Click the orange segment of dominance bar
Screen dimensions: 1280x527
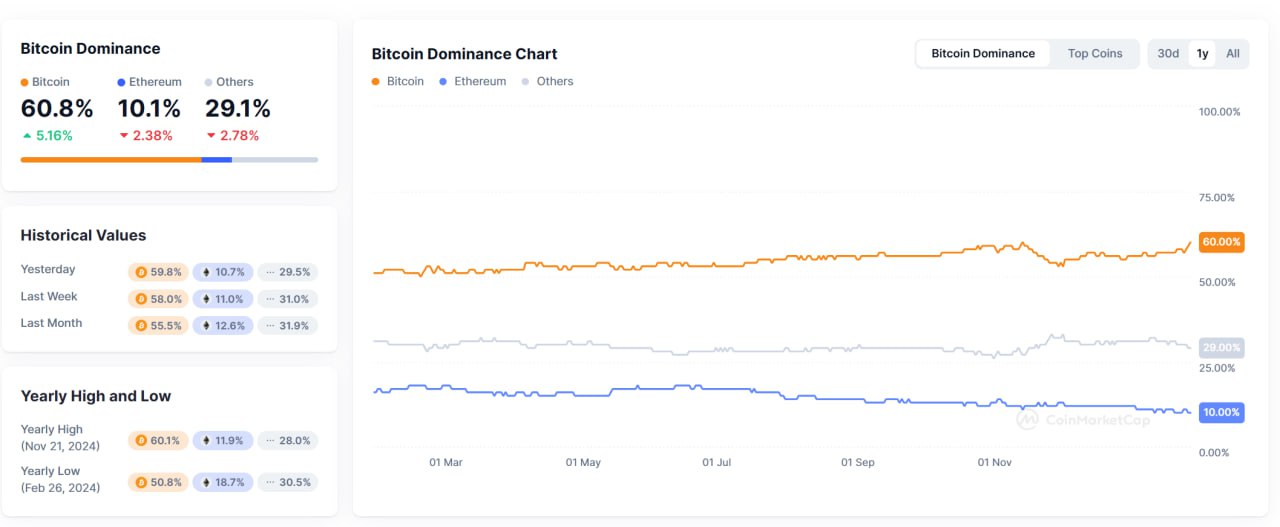coord(111,160)
